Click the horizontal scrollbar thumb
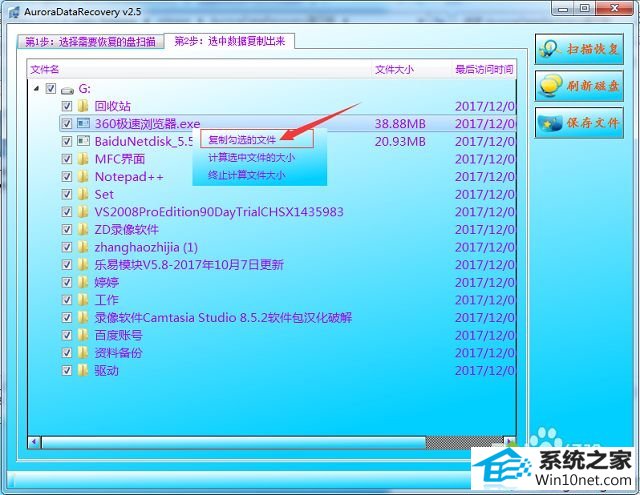 pos(233,442)
